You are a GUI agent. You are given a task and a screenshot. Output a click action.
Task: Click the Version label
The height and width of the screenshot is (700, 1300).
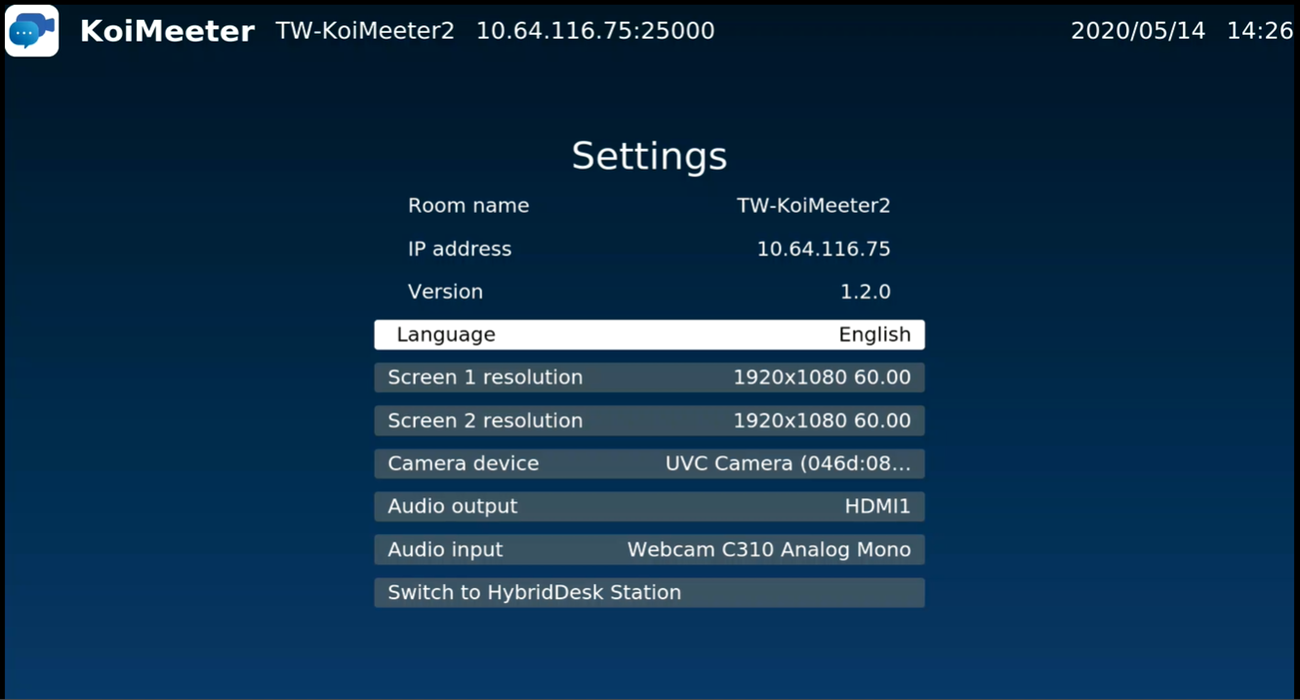point(445,292)
